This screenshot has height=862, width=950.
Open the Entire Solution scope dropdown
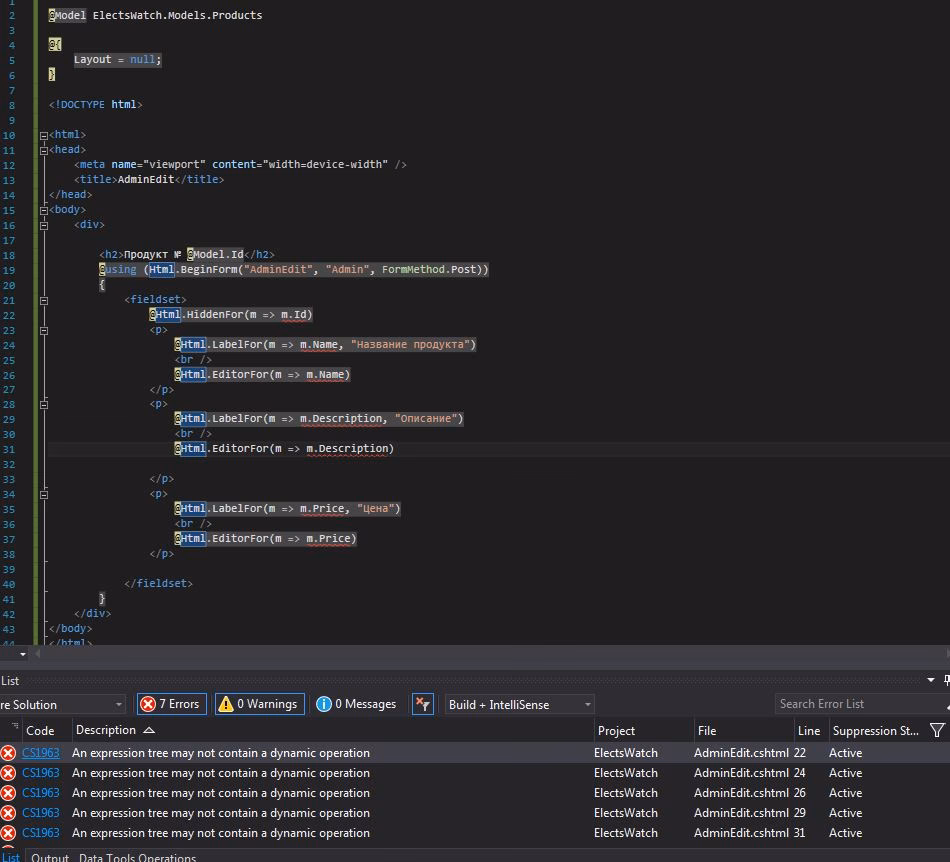[x=62, y=704]
